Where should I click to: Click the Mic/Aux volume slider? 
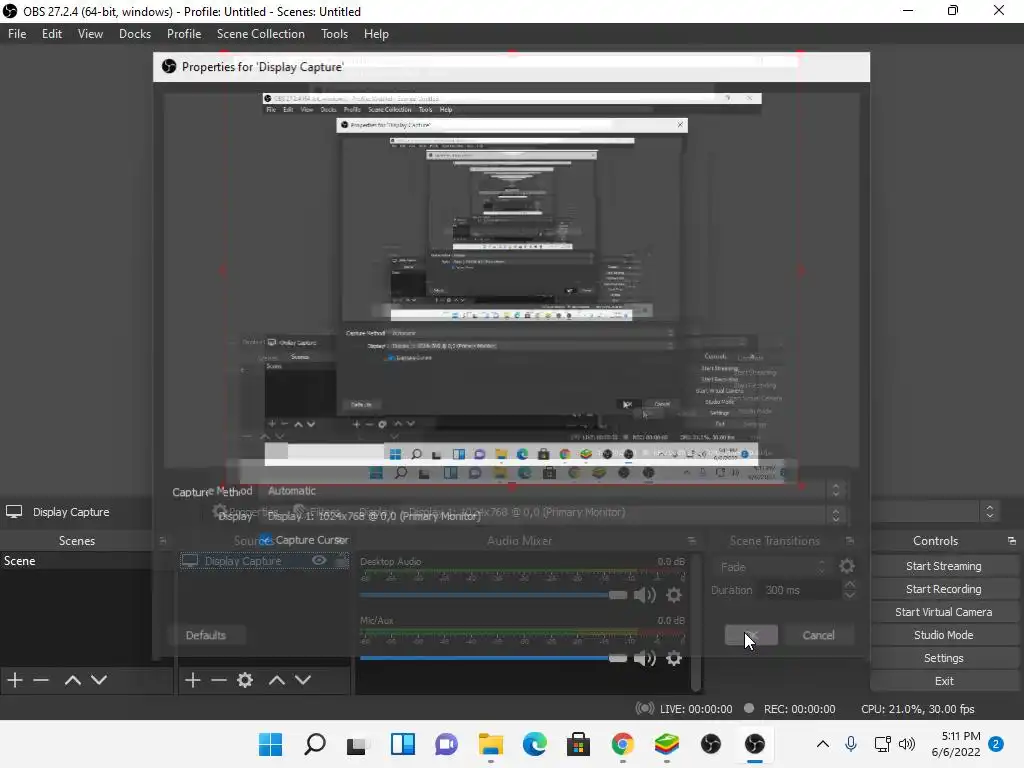[x=493, y=658]
